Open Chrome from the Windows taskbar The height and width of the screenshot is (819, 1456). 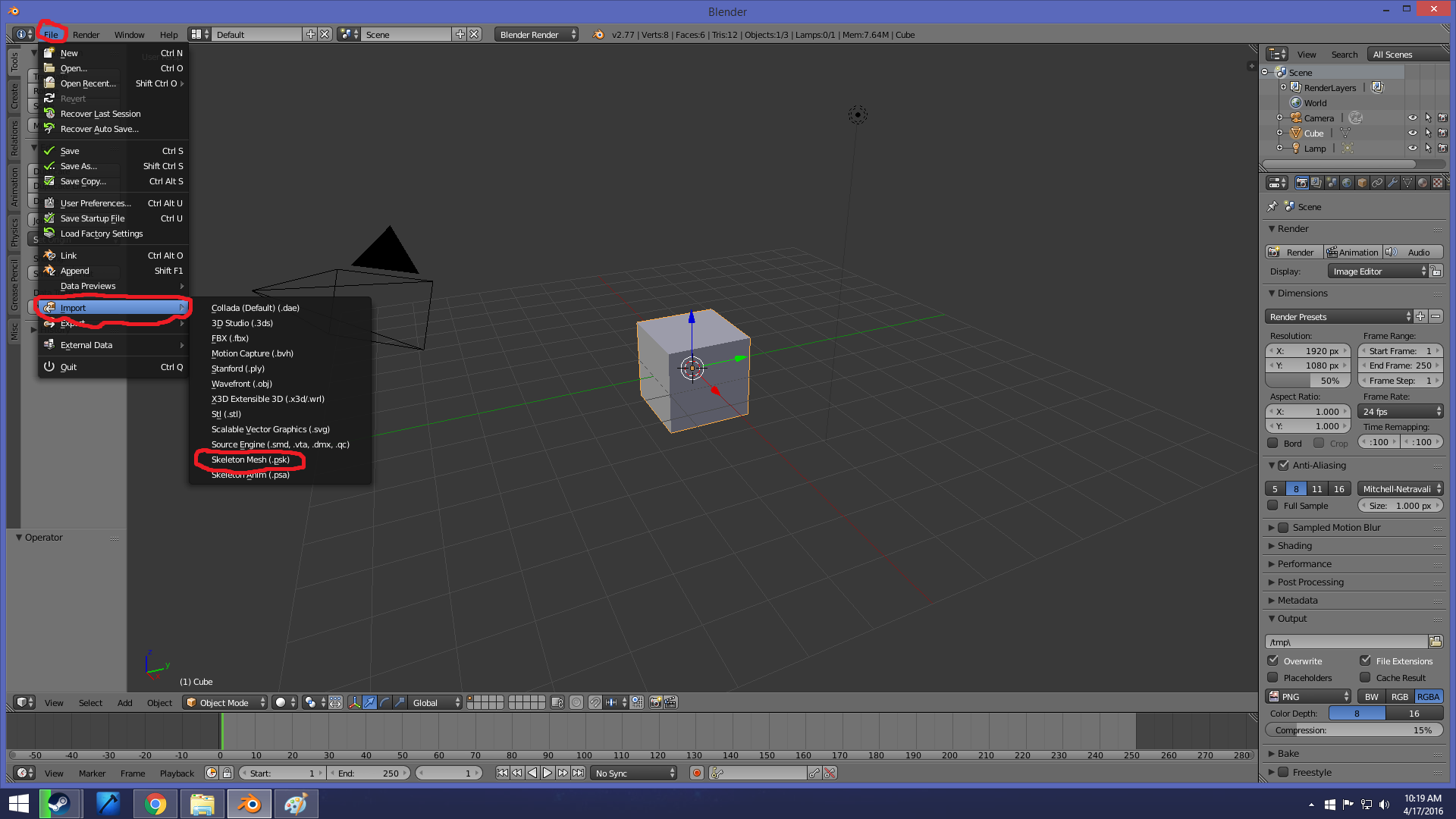[x=155, y=804]
